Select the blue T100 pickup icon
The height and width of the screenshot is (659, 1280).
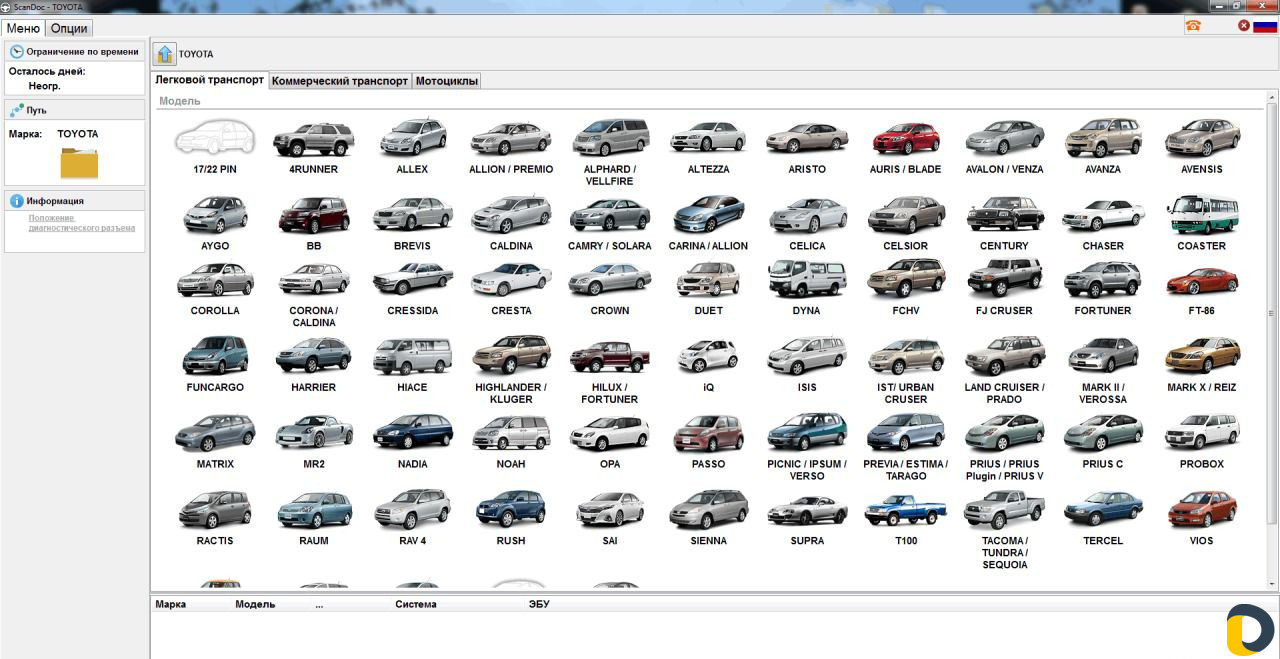pyautogui.click(x=906, y=510)
